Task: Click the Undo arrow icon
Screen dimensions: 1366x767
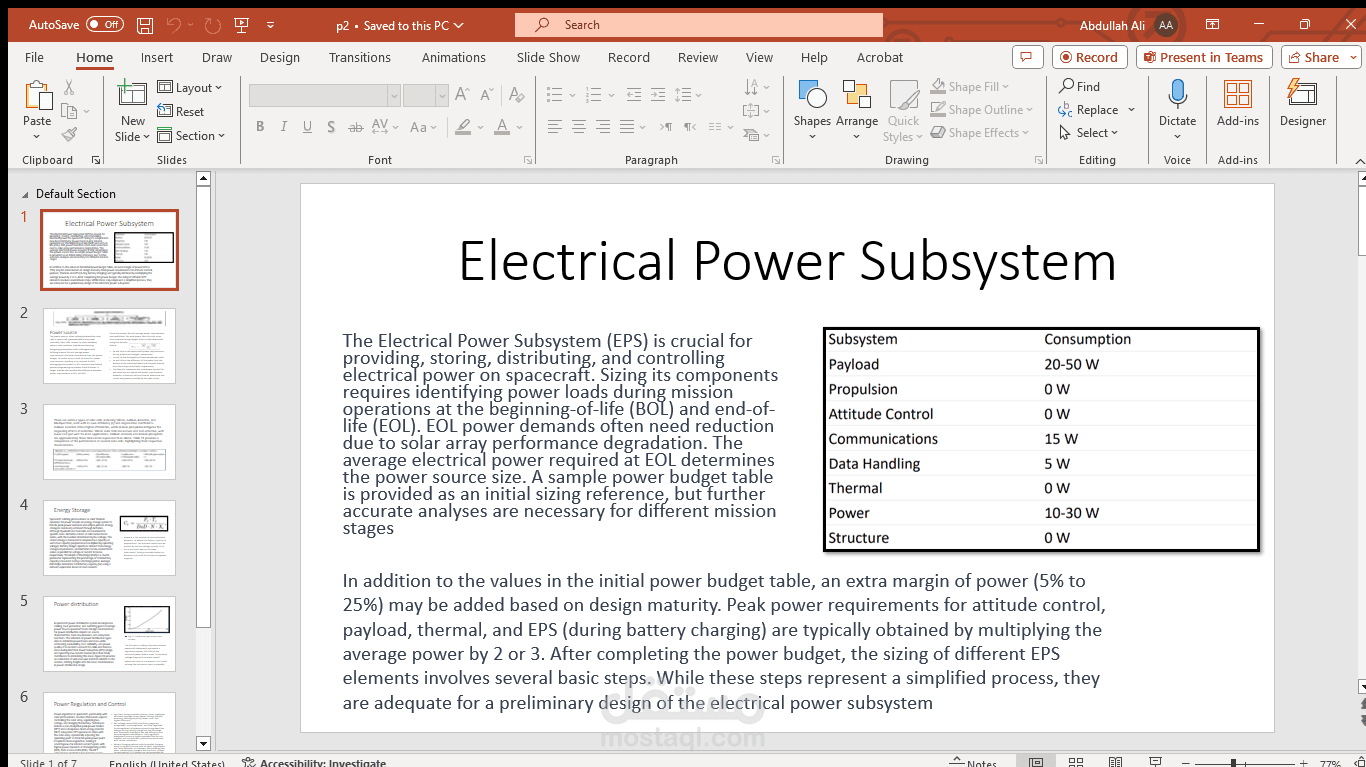Action: (173, 25)
